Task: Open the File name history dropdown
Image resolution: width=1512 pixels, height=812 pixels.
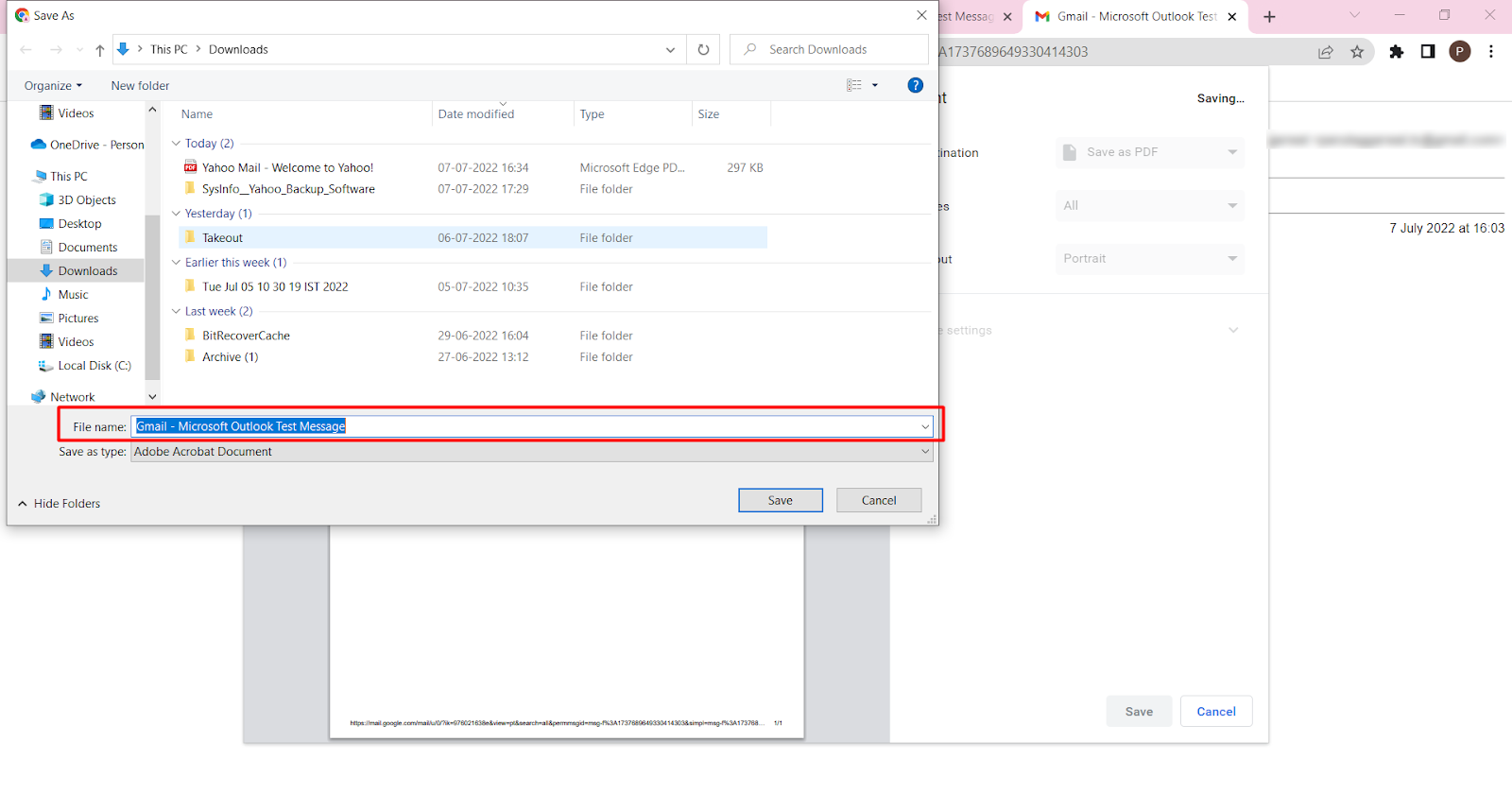Action: tap(925, 426)
